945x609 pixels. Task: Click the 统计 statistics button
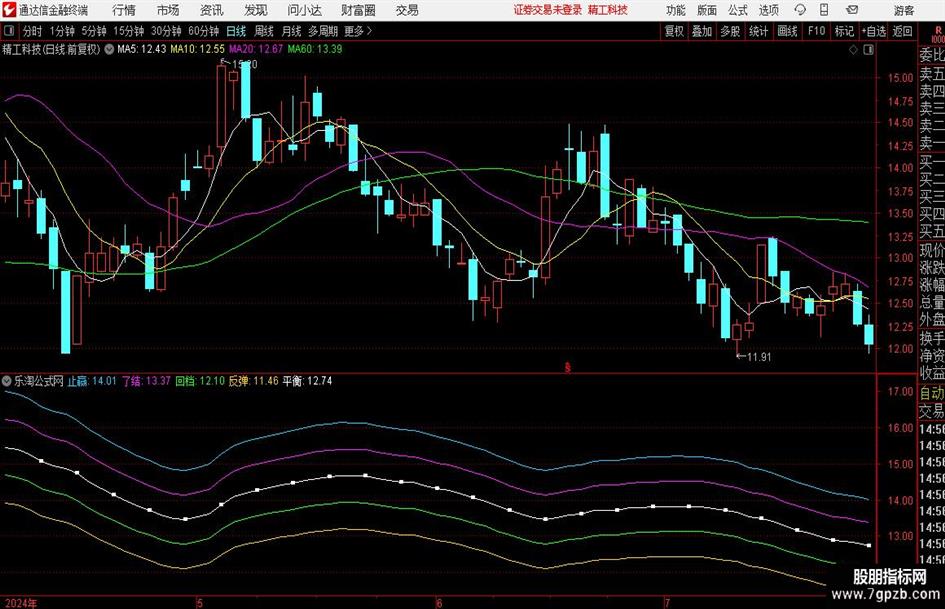point(758,31)
